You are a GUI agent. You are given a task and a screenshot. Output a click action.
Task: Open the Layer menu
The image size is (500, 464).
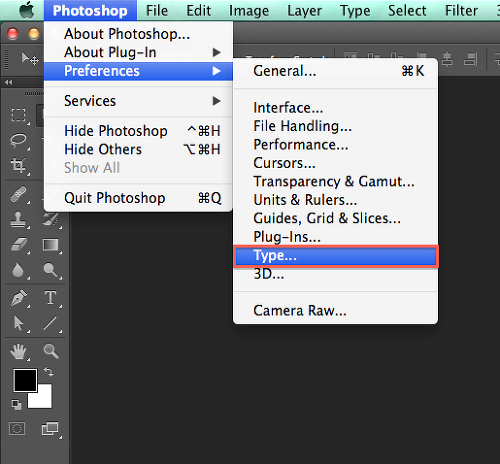[304, 11]
